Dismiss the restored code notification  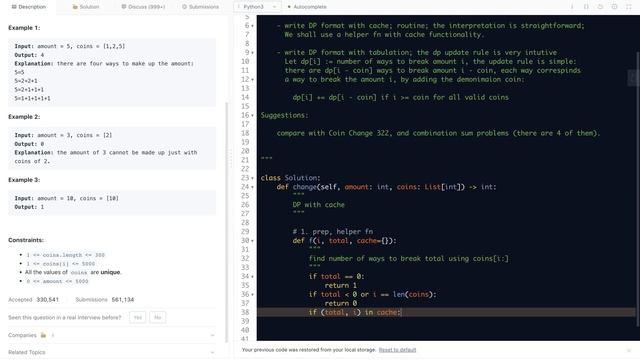point(629,350)
